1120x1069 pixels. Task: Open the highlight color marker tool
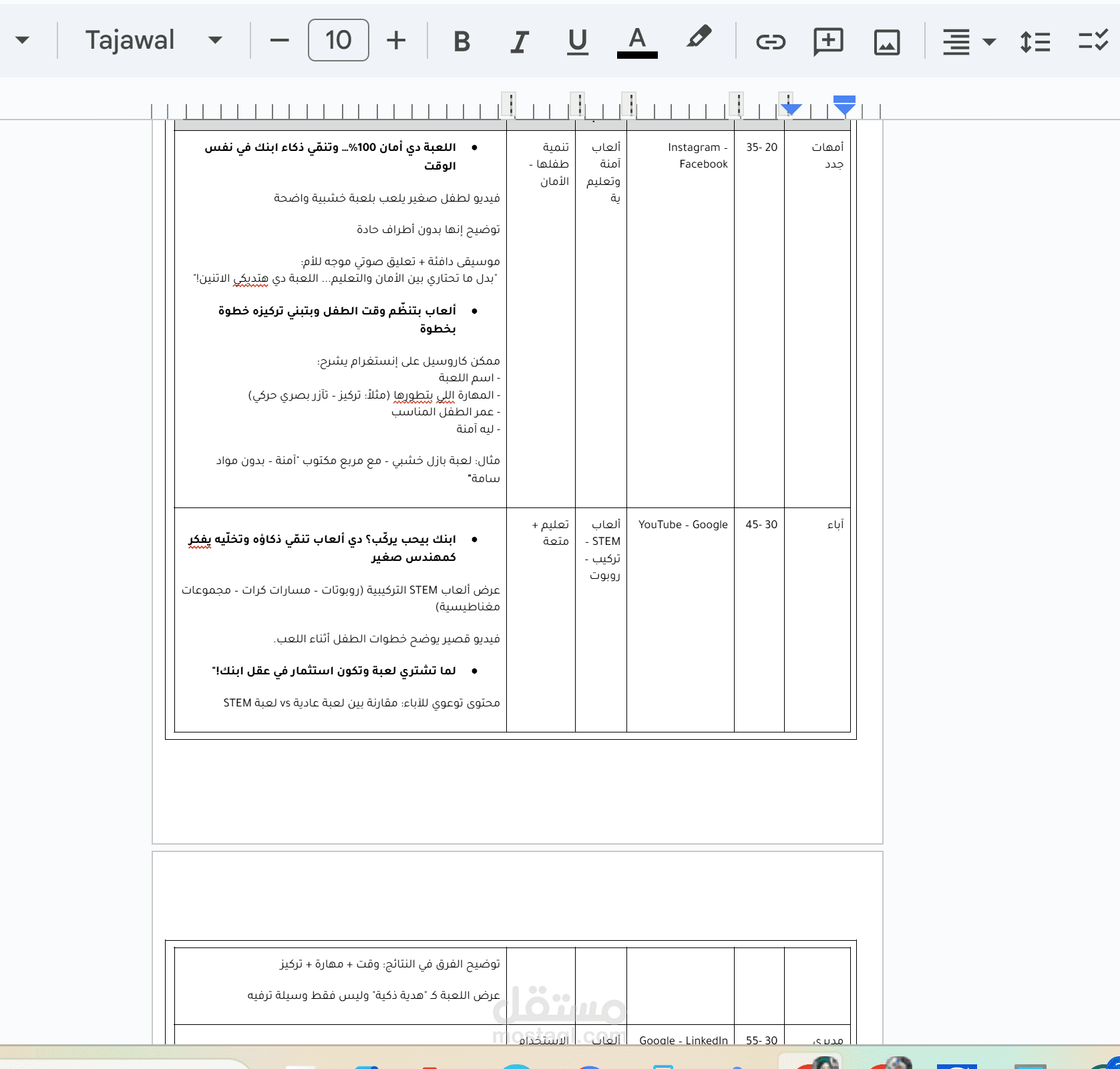click(x=699, y=38)
